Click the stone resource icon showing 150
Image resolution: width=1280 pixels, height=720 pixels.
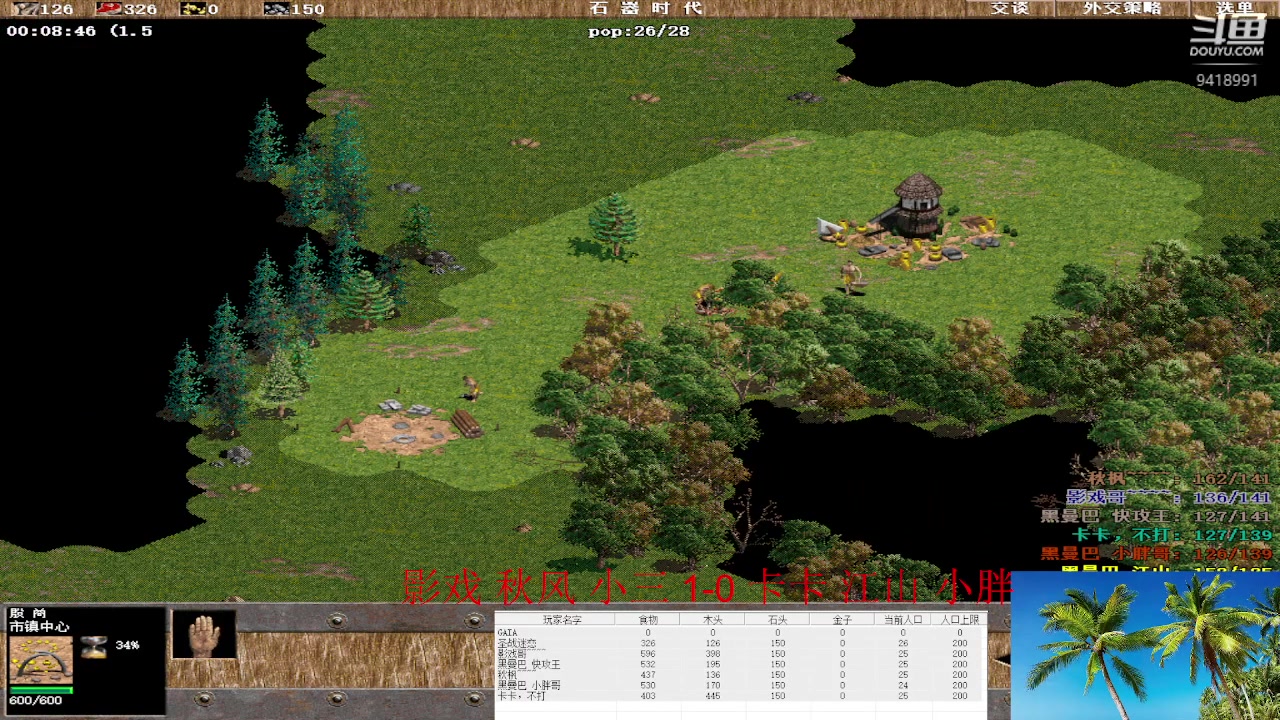pyautogui.click(x=276, y=8)
